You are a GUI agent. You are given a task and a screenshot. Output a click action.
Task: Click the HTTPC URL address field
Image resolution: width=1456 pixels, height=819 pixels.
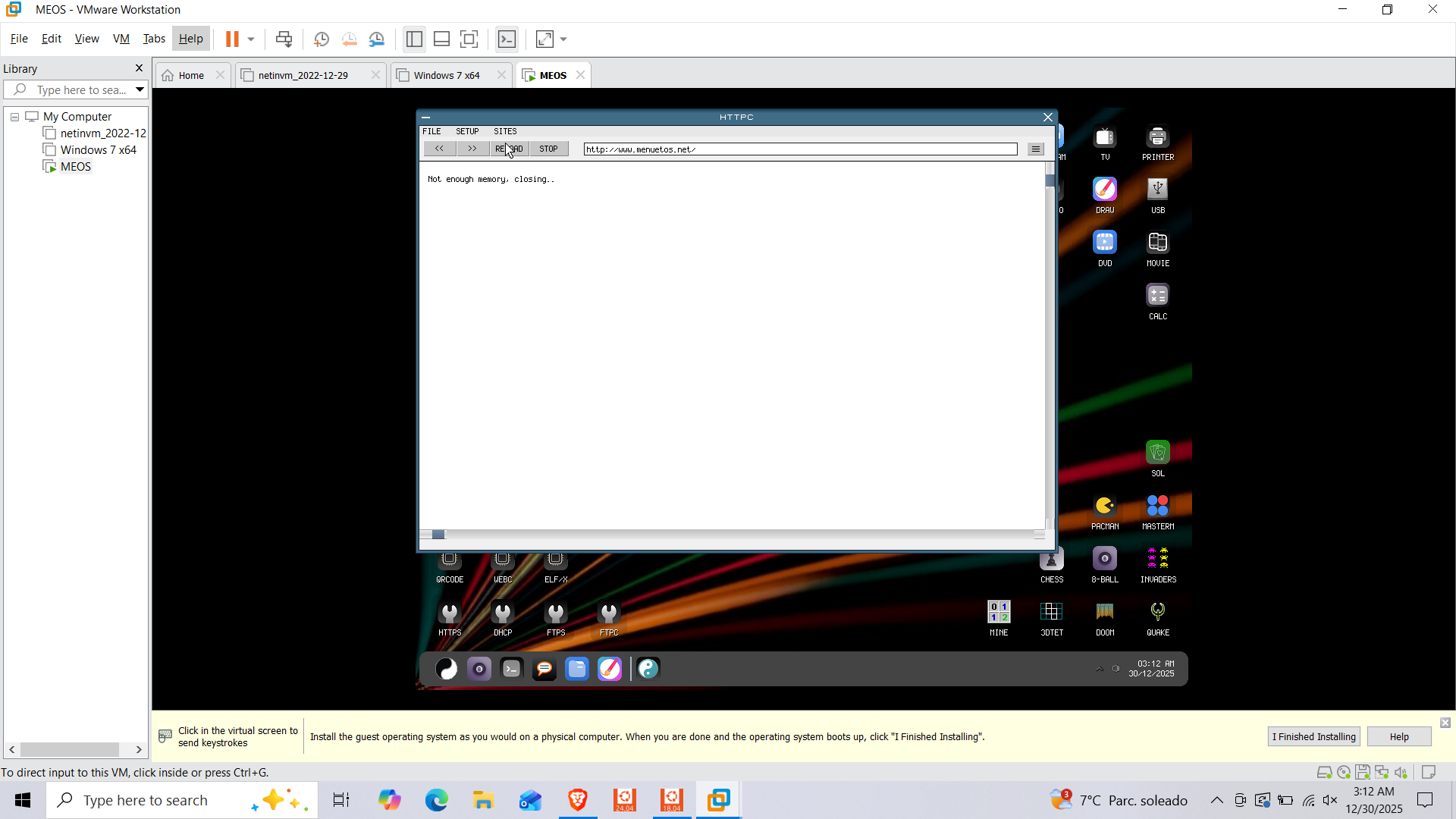(800, 149)
